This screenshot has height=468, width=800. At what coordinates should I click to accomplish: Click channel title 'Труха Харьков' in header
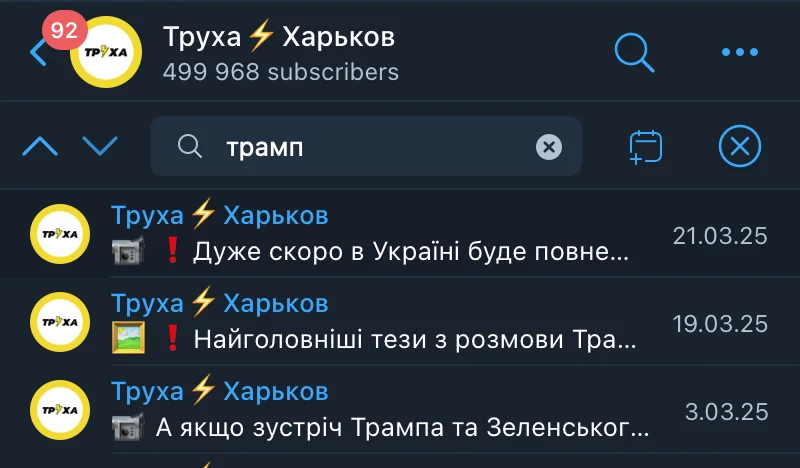pos(279,37)
